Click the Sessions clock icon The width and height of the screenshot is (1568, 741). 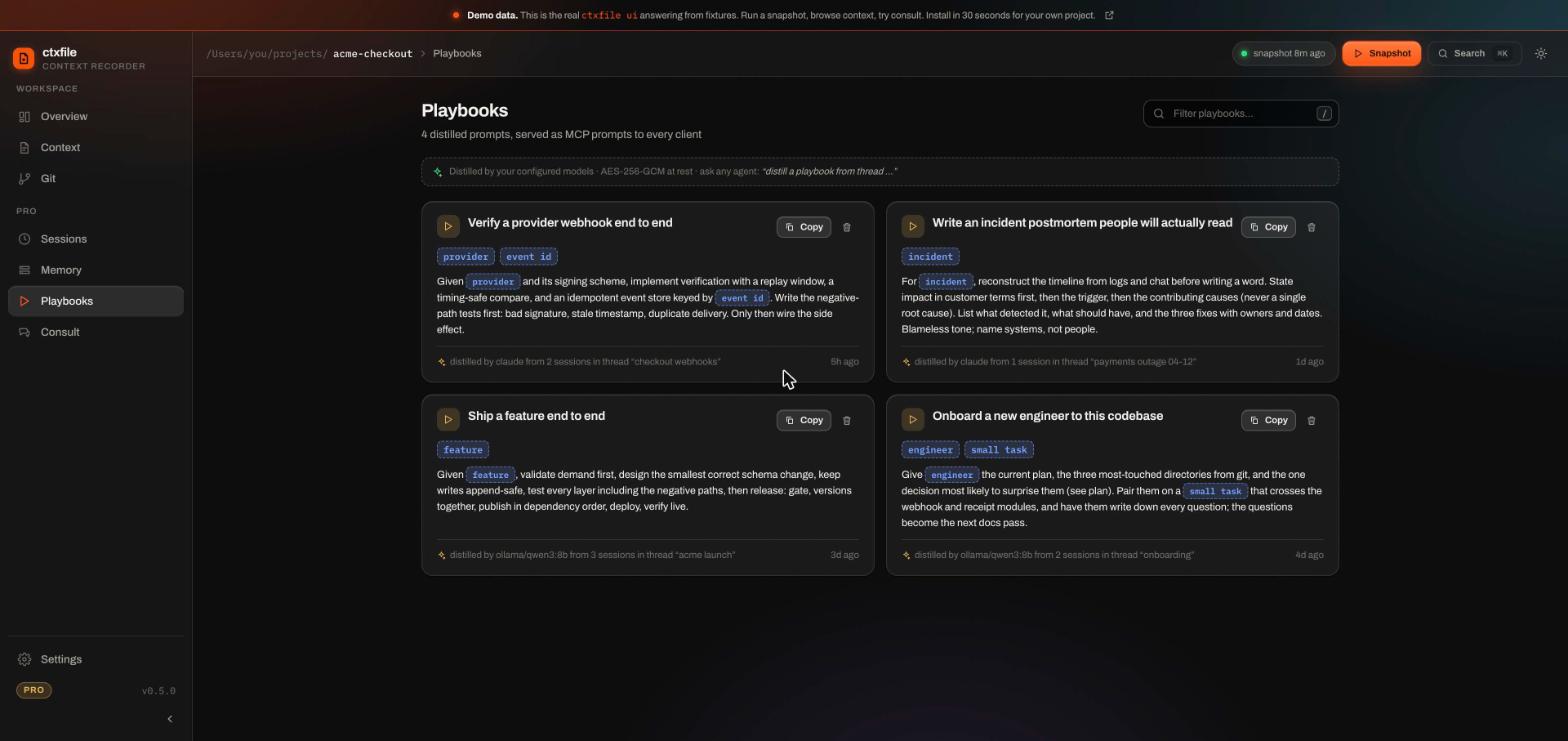click(x=24, y=239)
